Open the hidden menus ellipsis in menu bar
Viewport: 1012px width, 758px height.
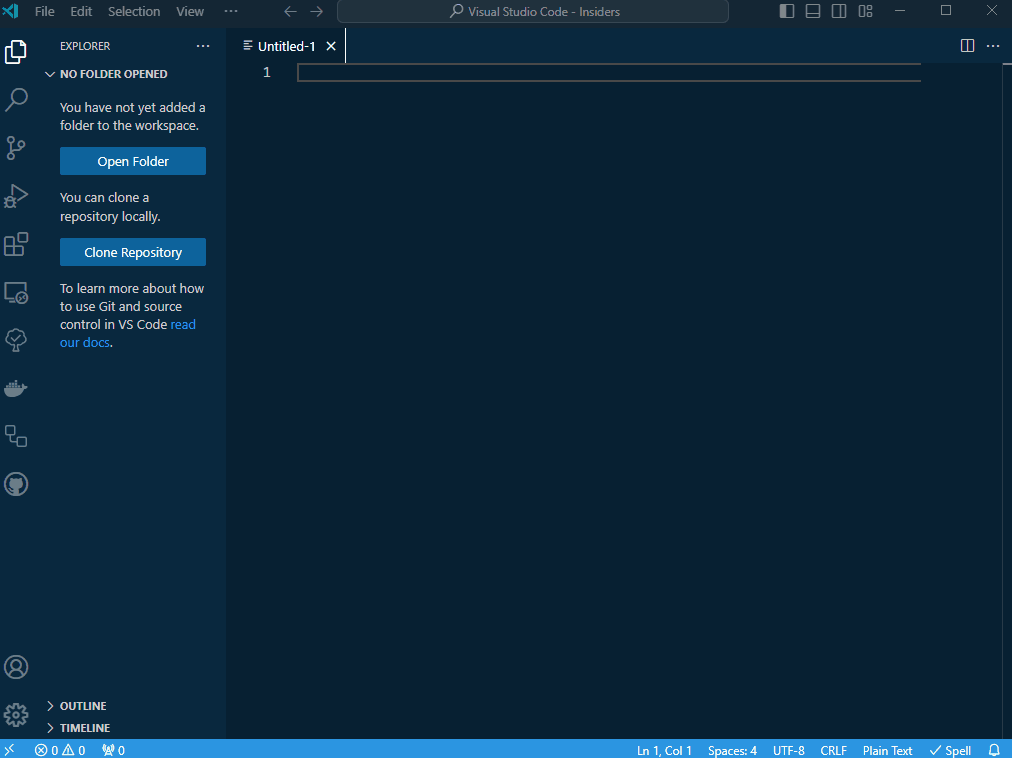coord(230,11)
